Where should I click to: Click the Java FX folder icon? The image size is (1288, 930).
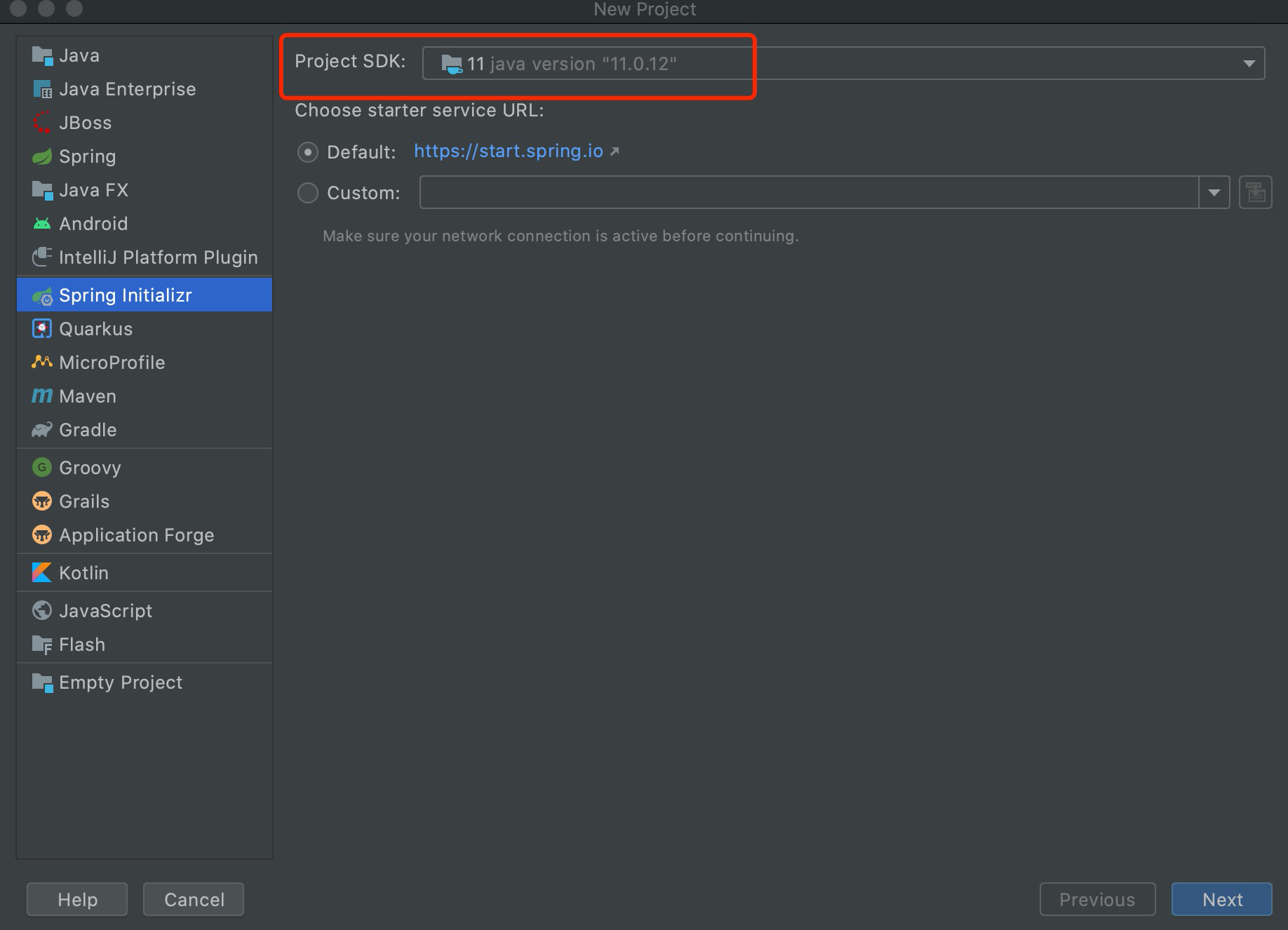pyautogui.click(x=42, y=190)
